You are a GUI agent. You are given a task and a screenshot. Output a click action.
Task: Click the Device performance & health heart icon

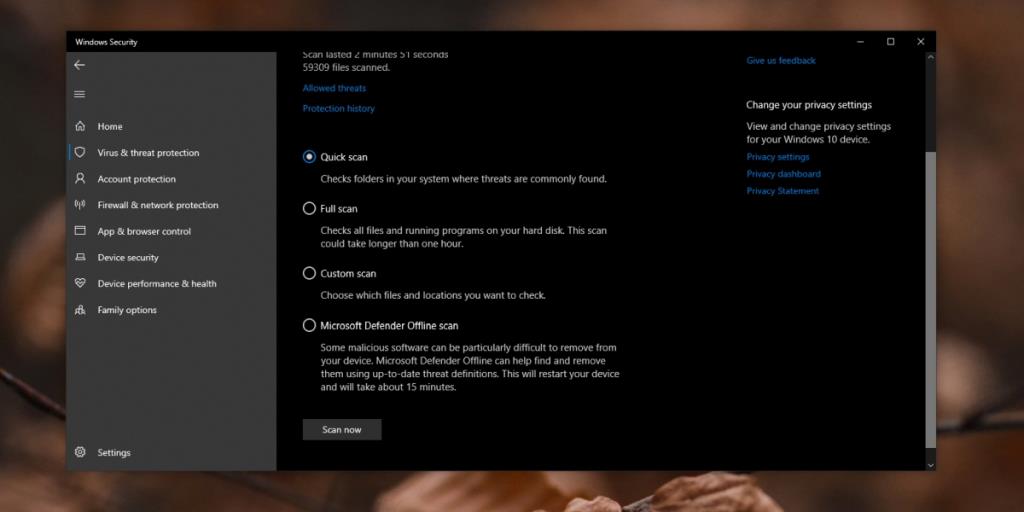80,284
